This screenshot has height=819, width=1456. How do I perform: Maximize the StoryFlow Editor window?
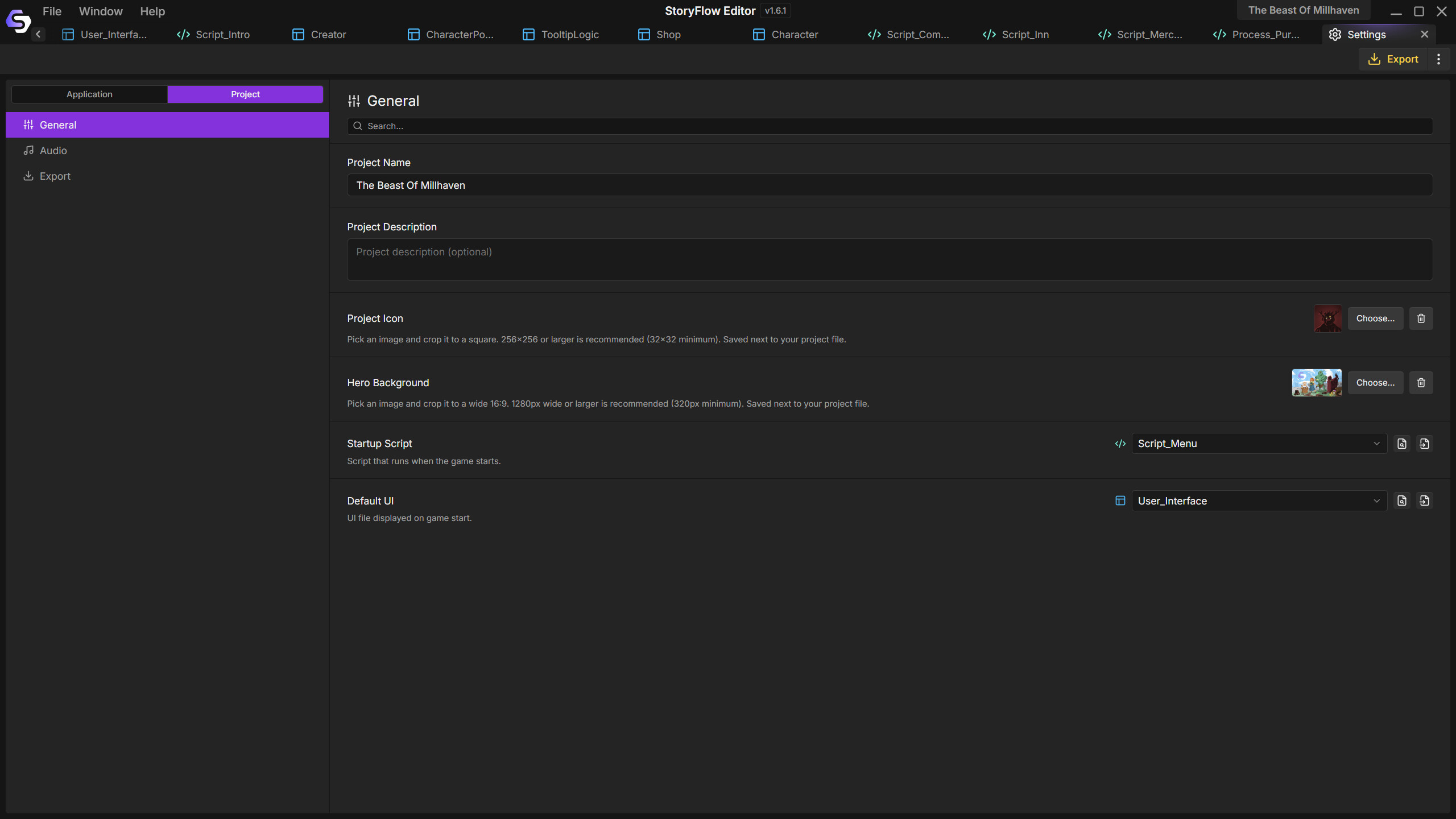[1419, 11]
